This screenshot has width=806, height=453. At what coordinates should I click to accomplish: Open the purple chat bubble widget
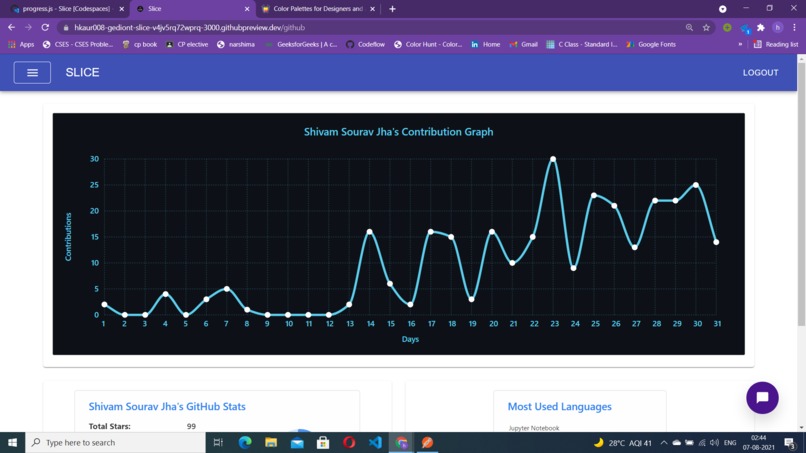pos(762,397)
